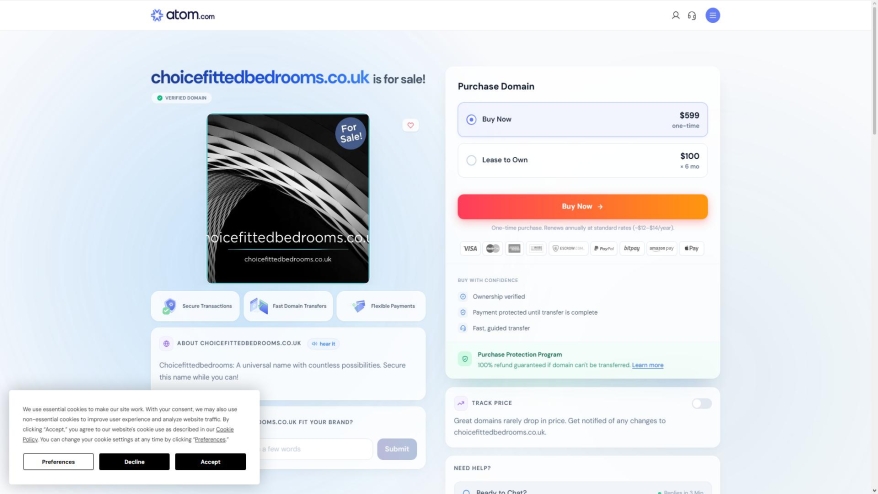The height and width of the screenshot is (494, 878).
Task: Click the Flexible Payments icon
Action: click(x=358, y=306)
